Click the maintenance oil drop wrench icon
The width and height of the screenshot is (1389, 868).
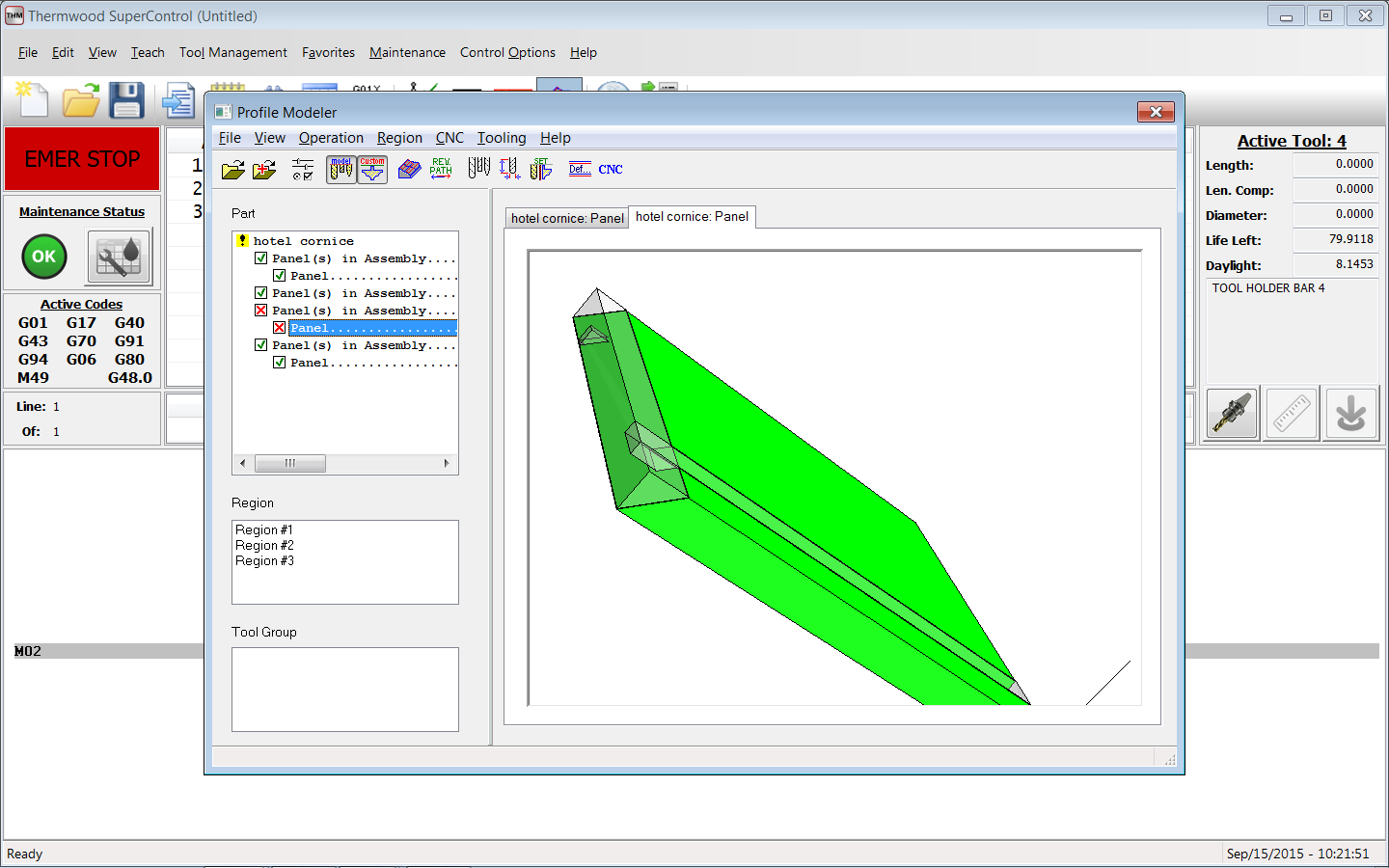(x=119, y=257)
